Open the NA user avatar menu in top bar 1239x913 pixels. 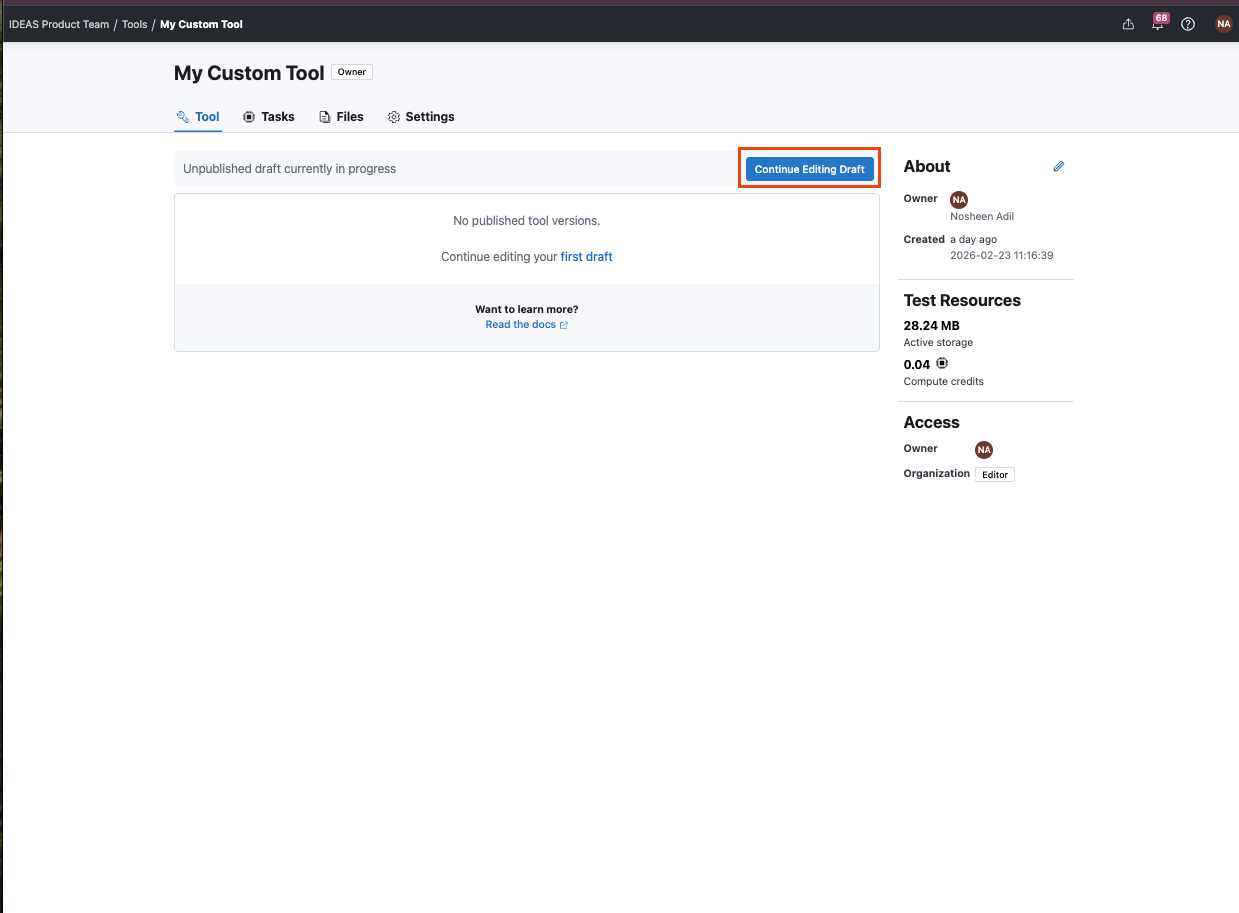click(1223, 24)
